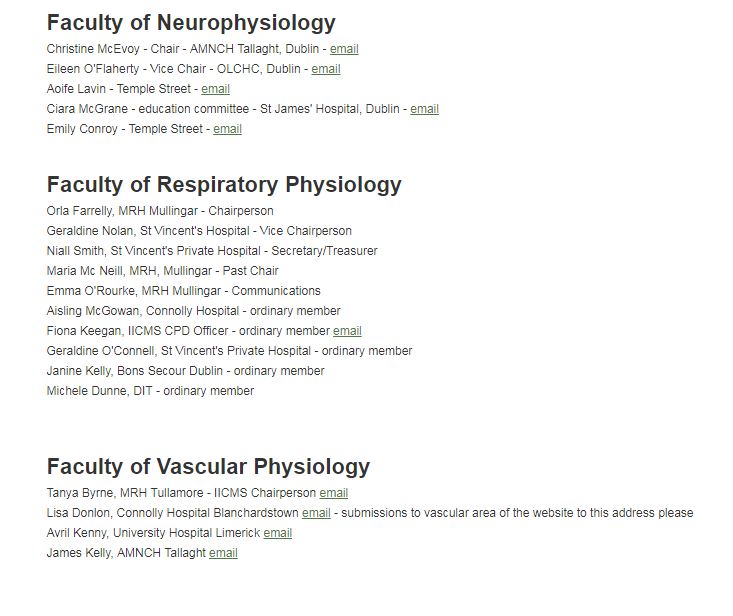This screenshot has height=616, width=733.
Task: Email Avril Kenny at University Hospital Limerick
Action: [278, 533]
